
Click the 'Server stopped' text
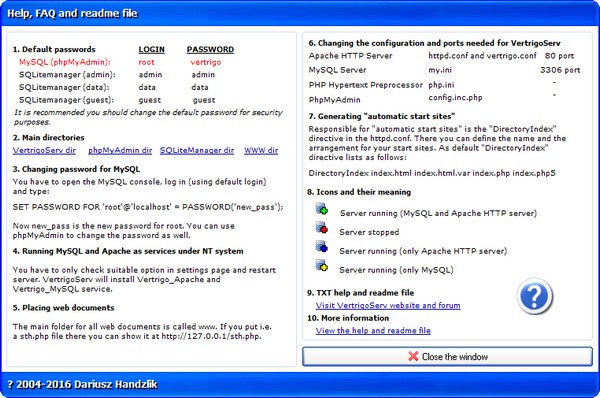pos(369,232)
